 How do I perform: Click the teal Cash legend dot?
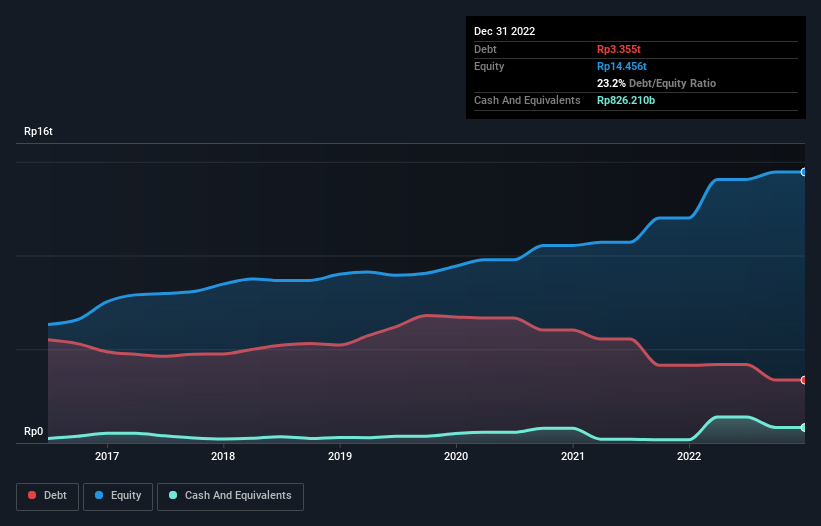point(173,495)
